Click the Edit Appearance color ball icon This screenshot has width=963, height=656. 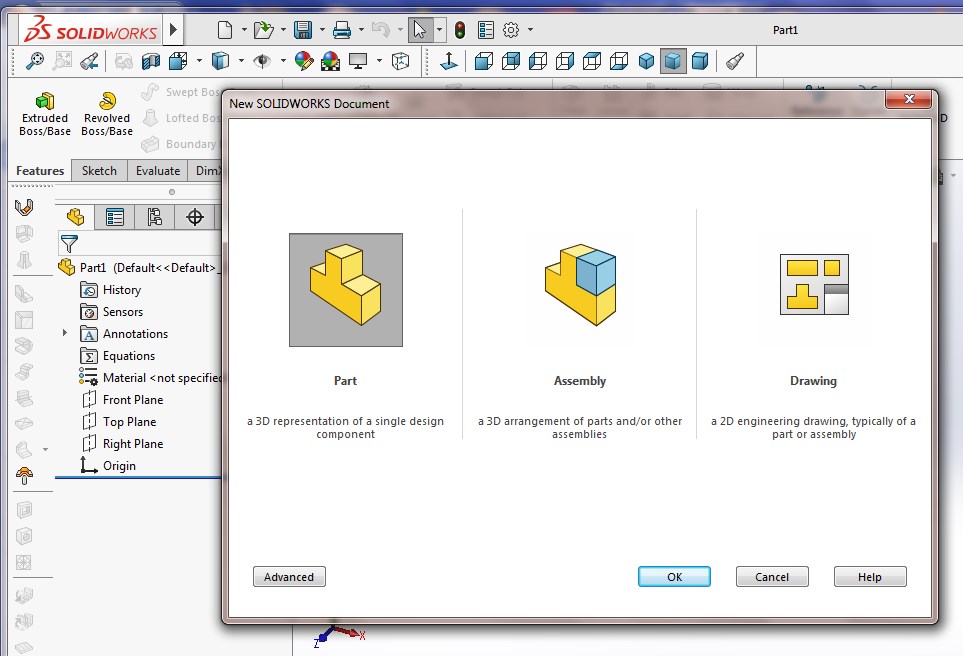(x=303, y=61)
